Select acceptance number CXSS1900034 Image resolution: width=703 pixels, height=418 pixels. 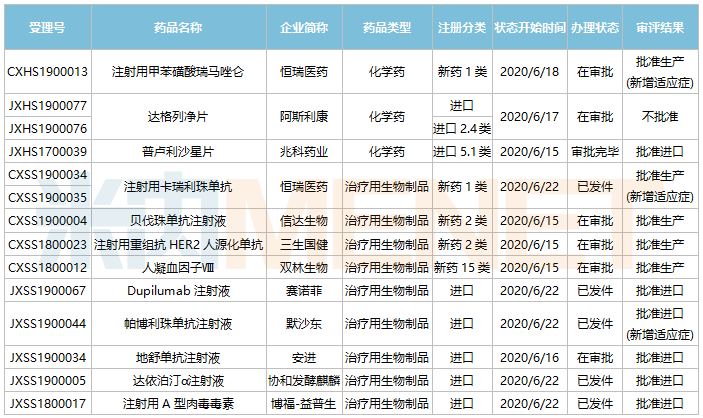point(48,174)
